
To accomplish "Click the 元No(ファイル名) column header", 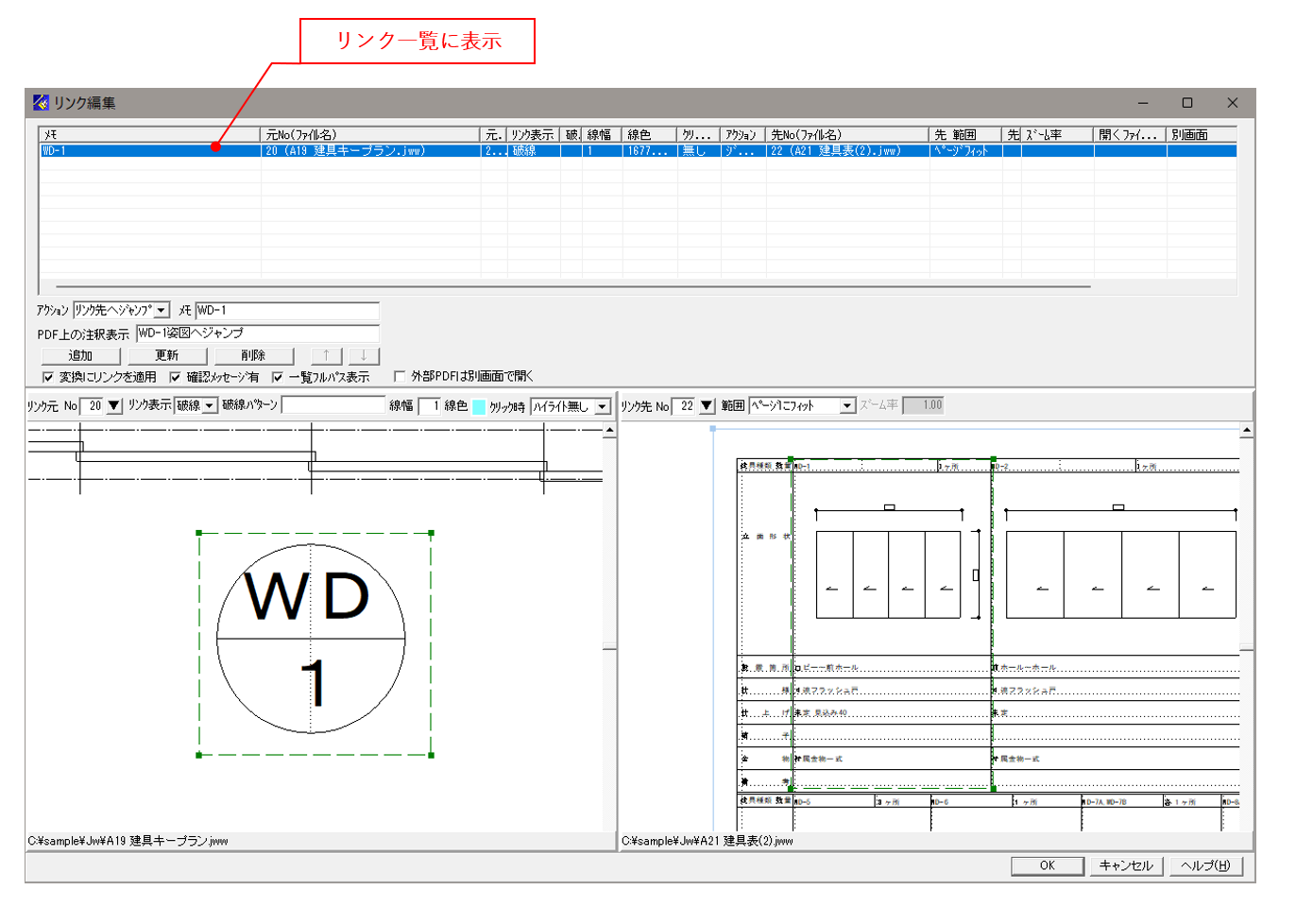I will click(370, 134).
